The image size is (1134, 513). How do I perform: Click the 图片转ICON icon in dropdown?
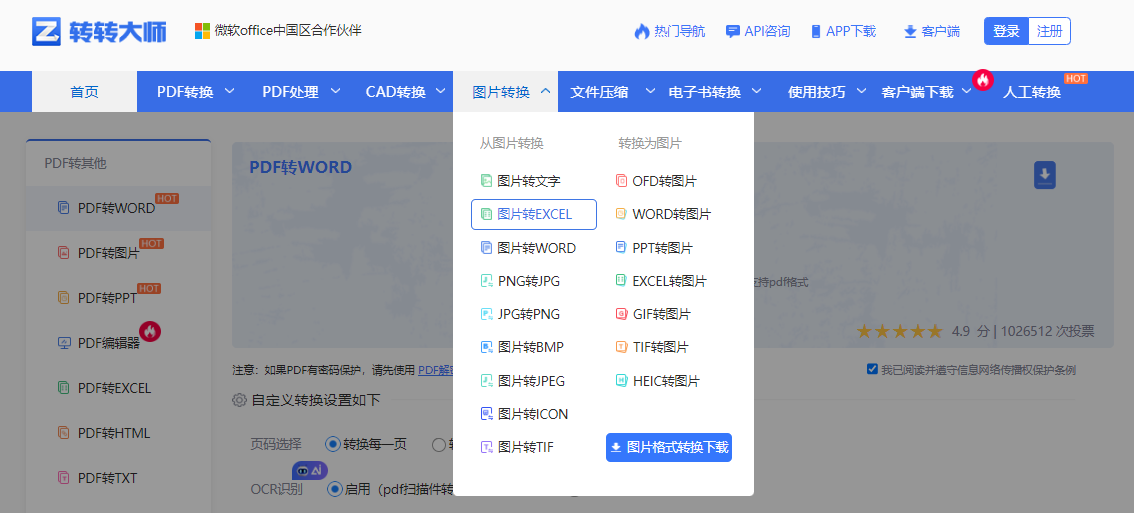(487, 414)
